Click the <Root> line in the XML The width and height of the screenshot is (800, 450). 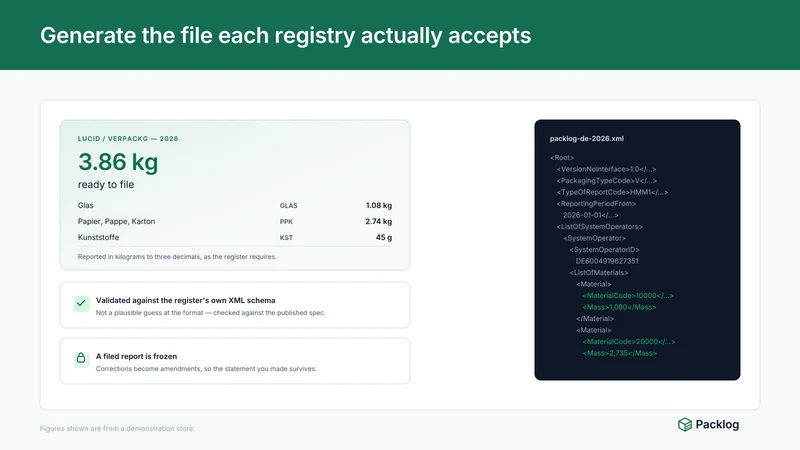[x=562, y=158]
